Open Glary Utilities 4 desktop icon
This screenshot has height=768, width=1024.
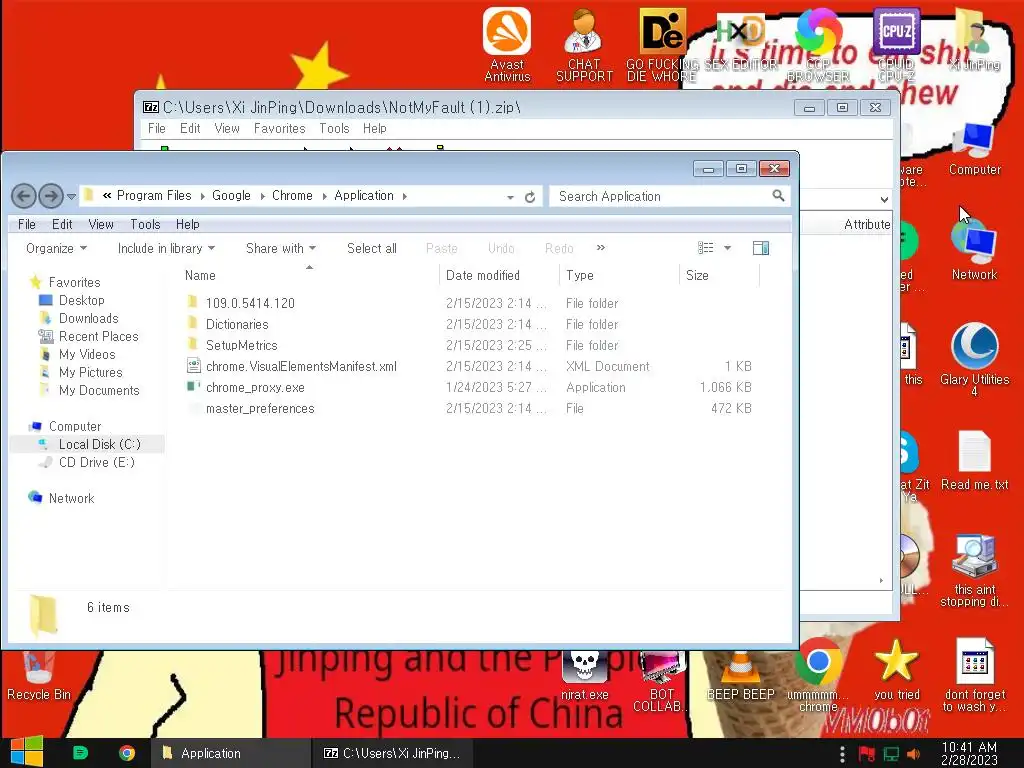tap(974, 360)
